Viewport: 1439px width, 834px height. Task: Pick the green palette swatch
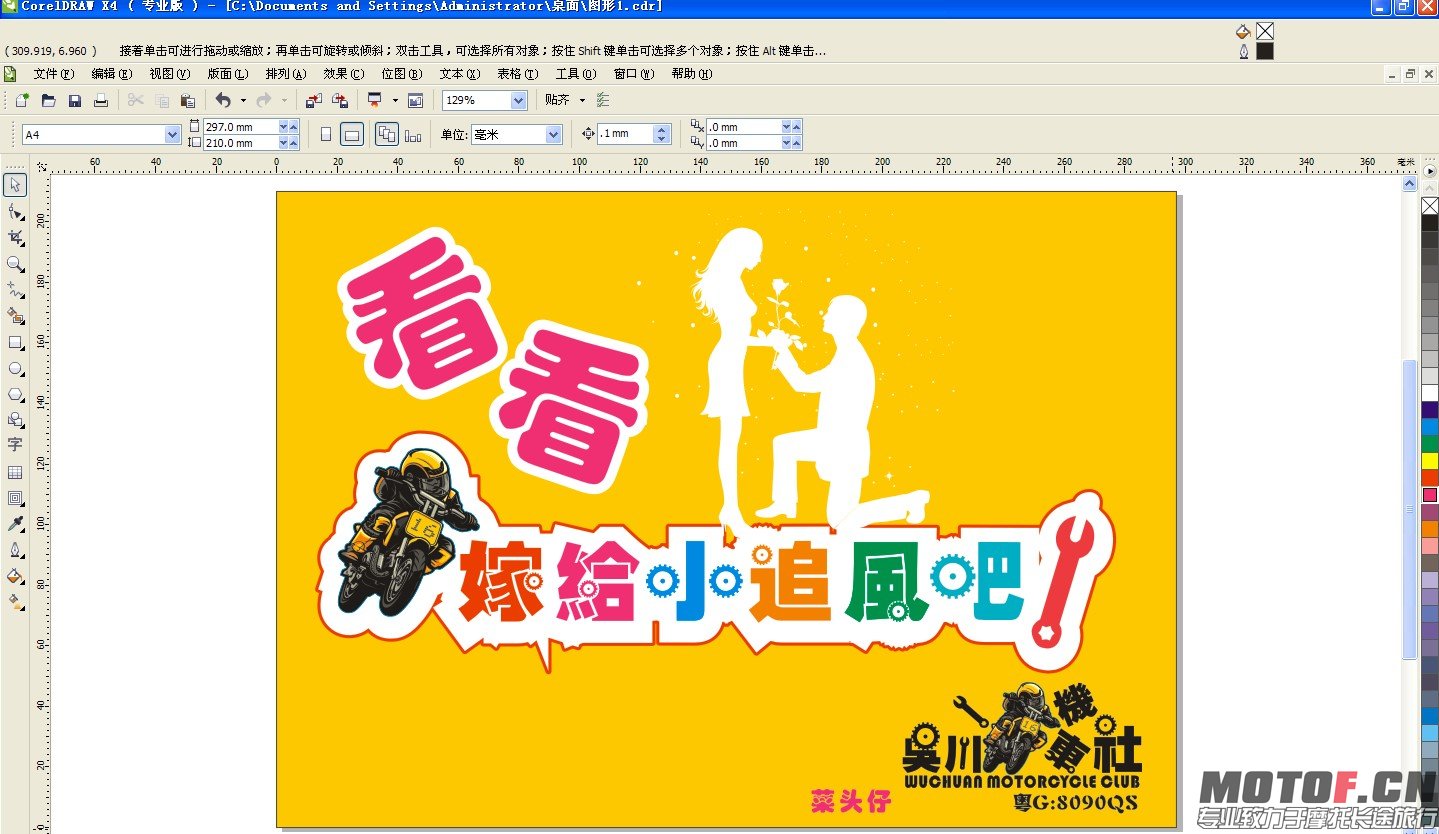1430,444
